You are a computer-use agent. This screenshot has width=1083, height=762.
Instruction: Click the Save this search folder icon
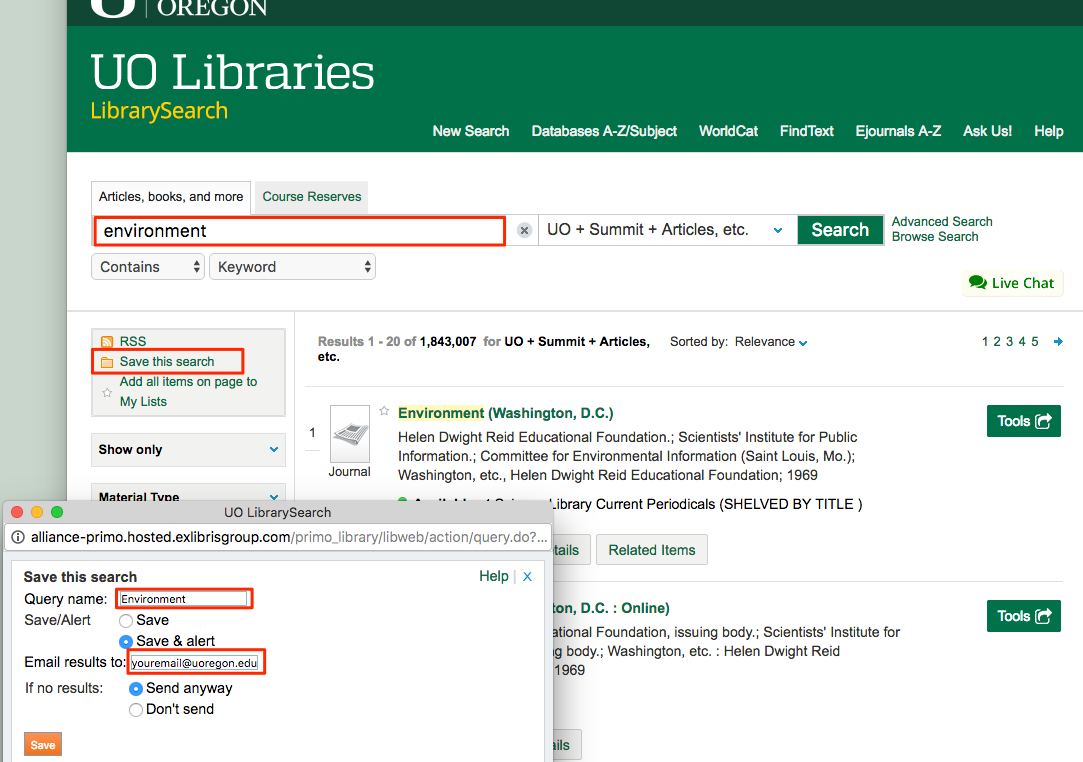click(107, 362)
